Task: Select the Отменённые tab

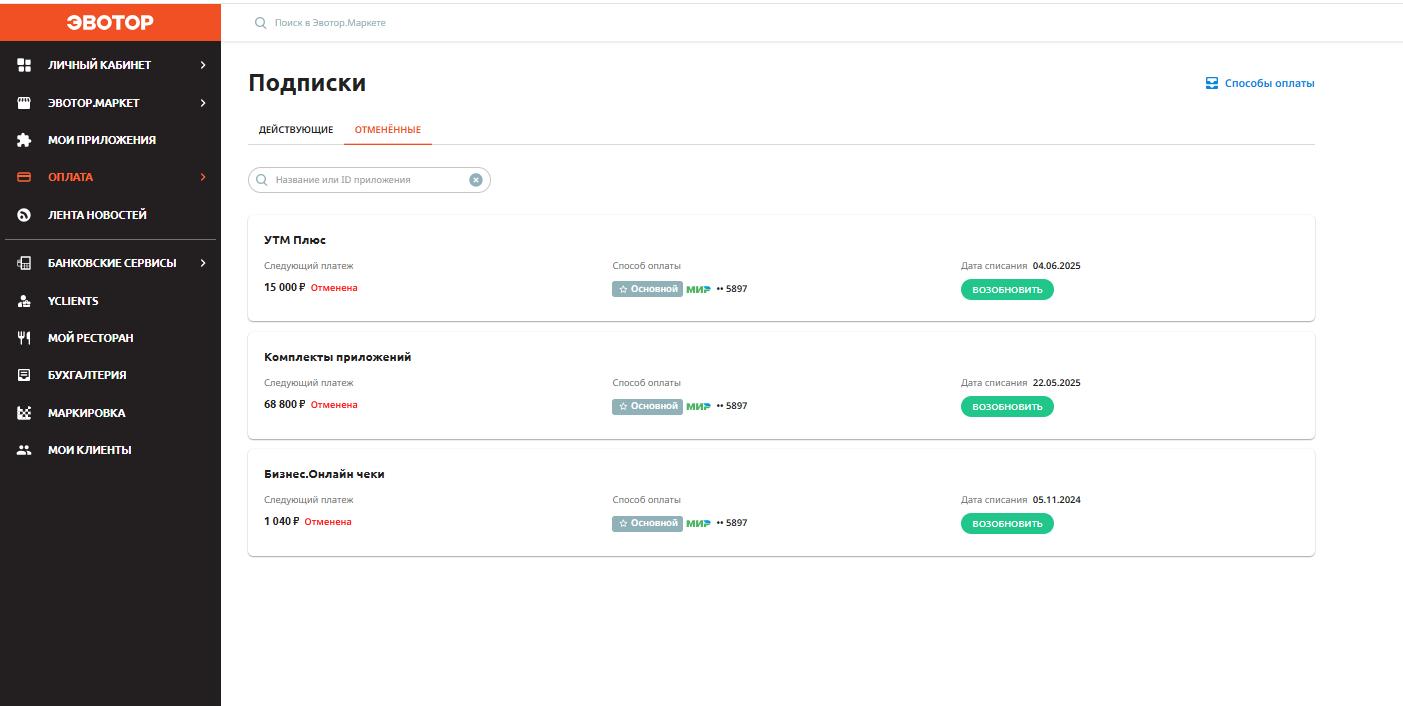Action: (388, 130)
